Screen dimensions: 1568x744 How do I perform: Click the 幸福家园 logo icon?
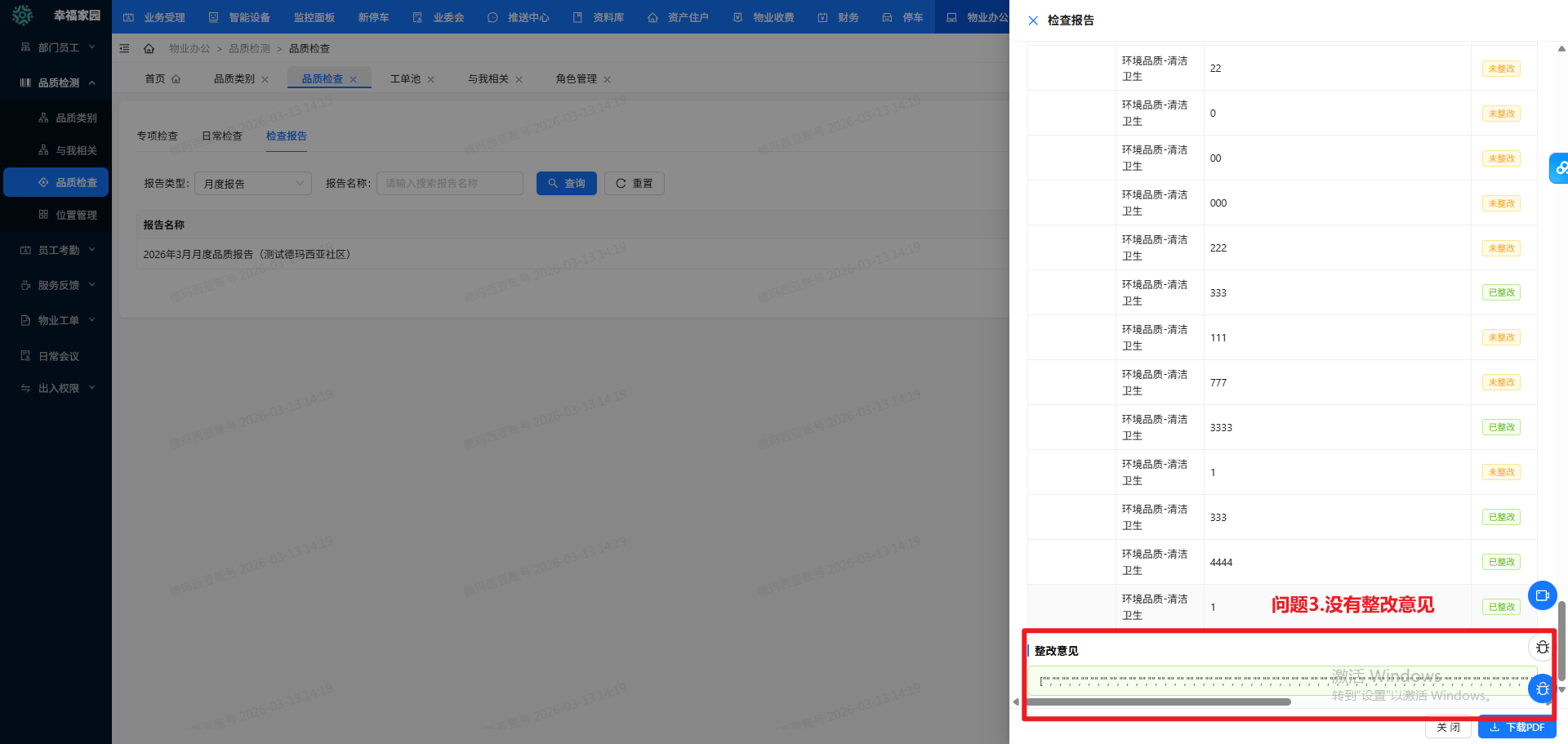23,16
